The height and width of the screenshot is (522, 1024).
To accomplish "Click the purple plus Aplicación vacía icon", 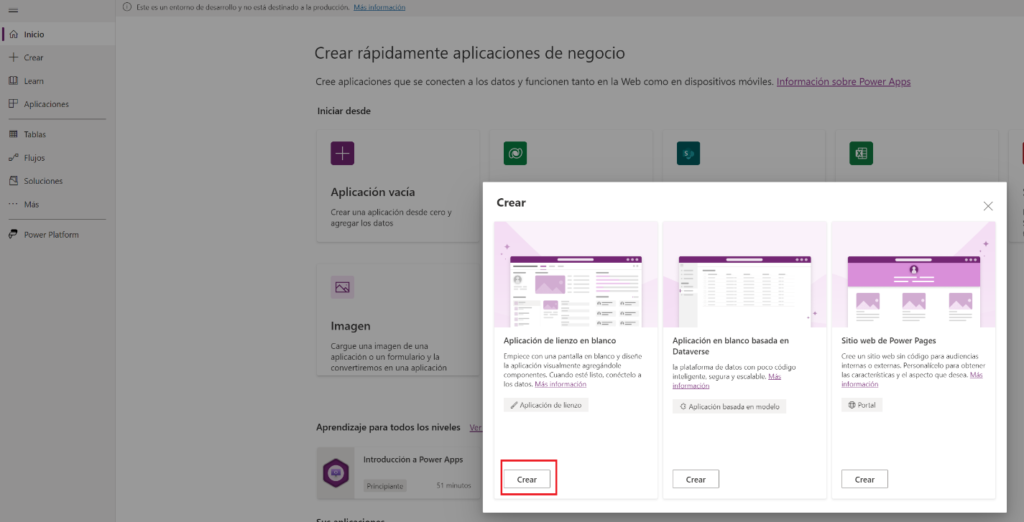I will click(342, 154).
